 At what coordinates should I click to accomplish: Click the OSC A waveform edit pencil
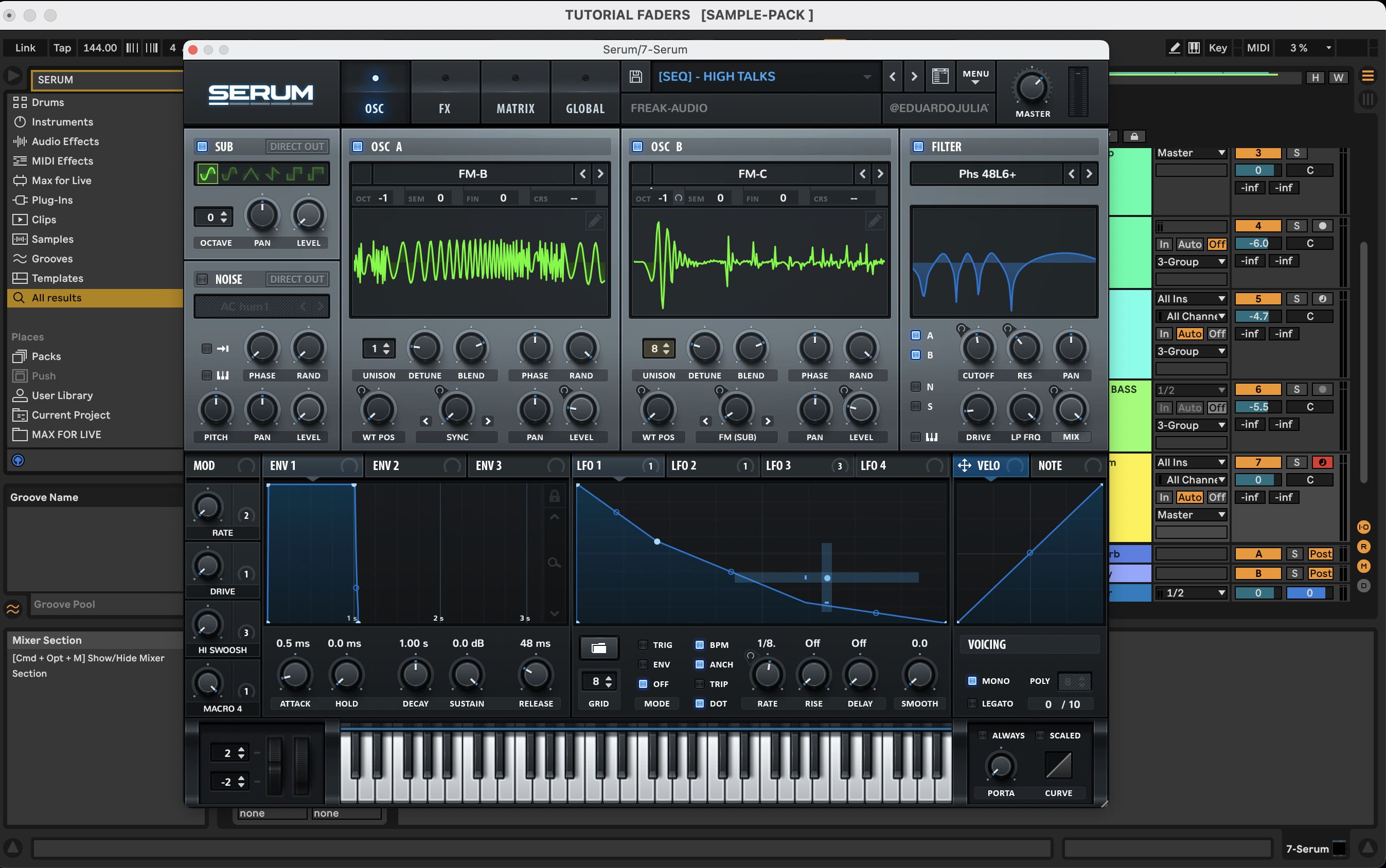pyautogui.click(x=595, y=221)
